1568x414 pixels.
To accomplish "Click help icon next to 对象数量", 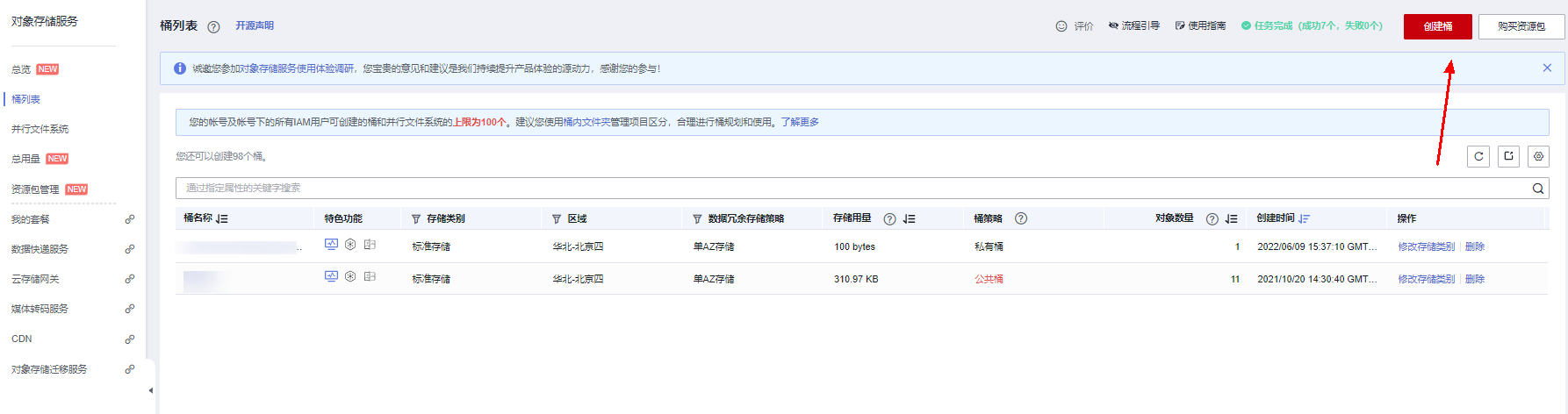I will [1212, 219].
